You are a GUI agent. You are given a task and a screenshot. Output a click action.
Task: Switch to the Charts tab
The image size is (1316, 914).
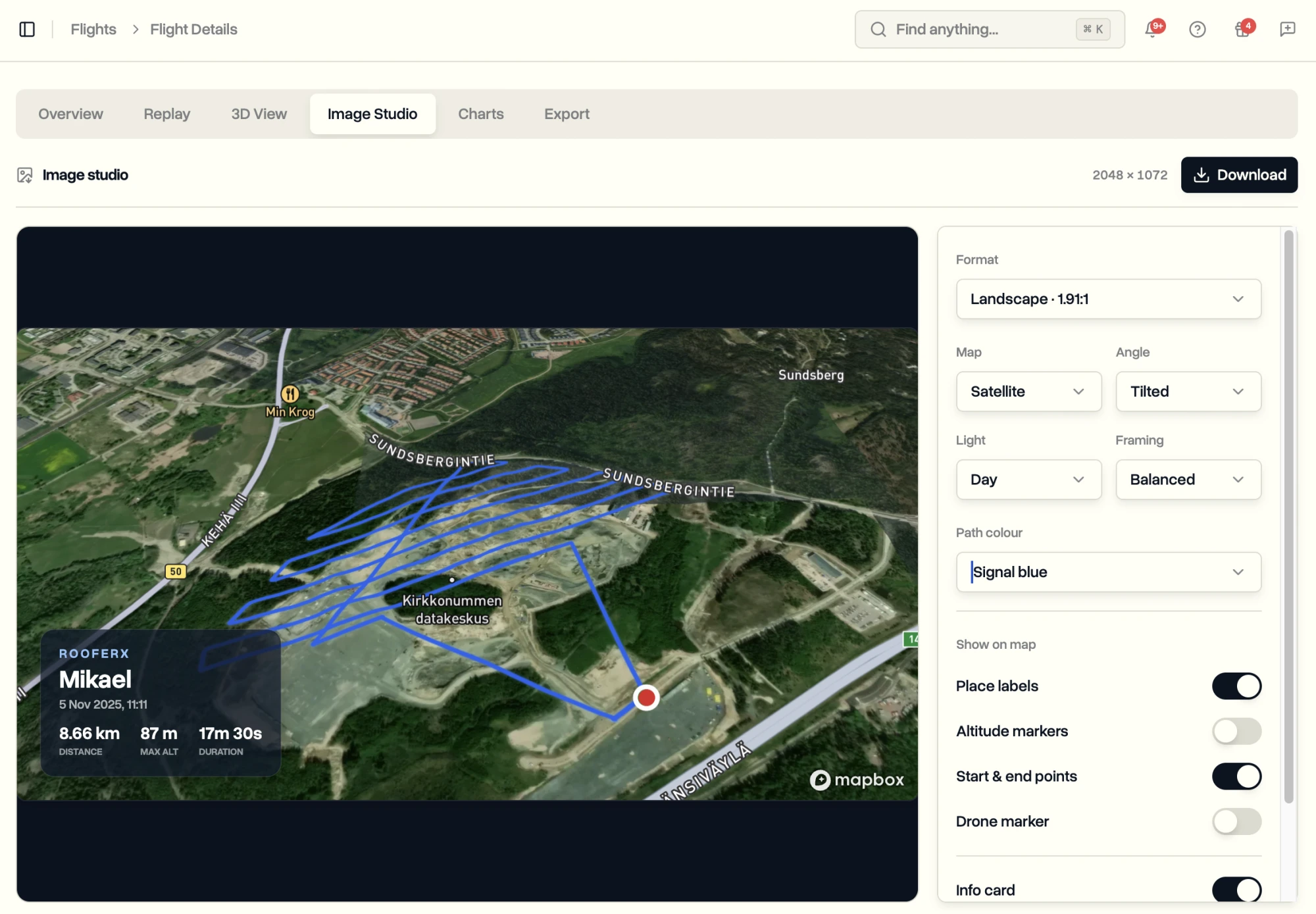click(x=481, y=114)
